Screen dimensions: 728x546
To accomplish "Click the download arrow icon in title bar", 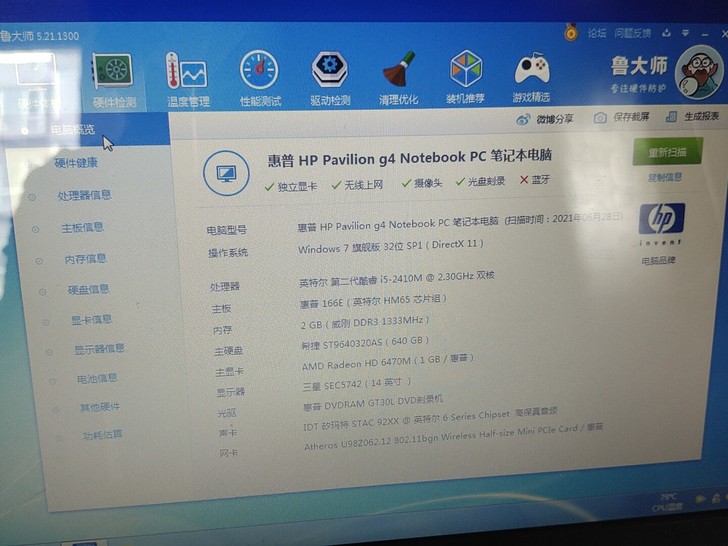I will pos(667,33).
